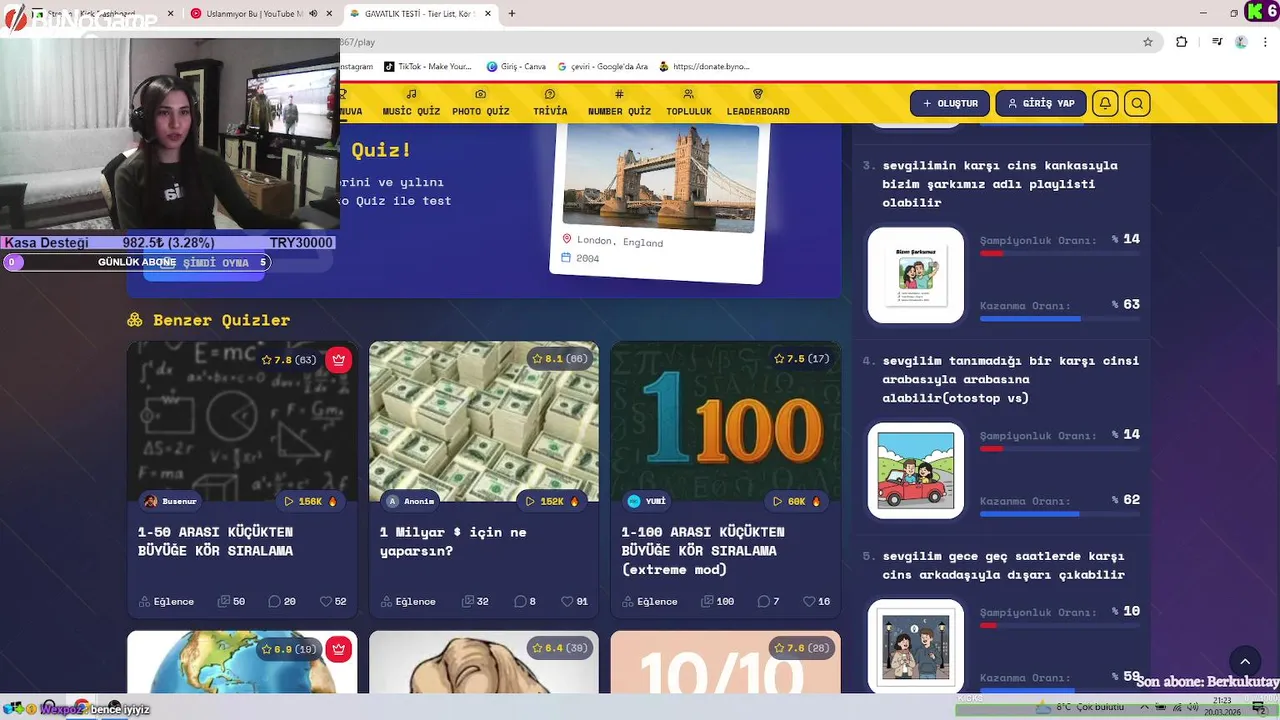The image size is (1280, 720).
Task: Click the Oluştur button
Action: pyautogui.click(x=950, y=103)
